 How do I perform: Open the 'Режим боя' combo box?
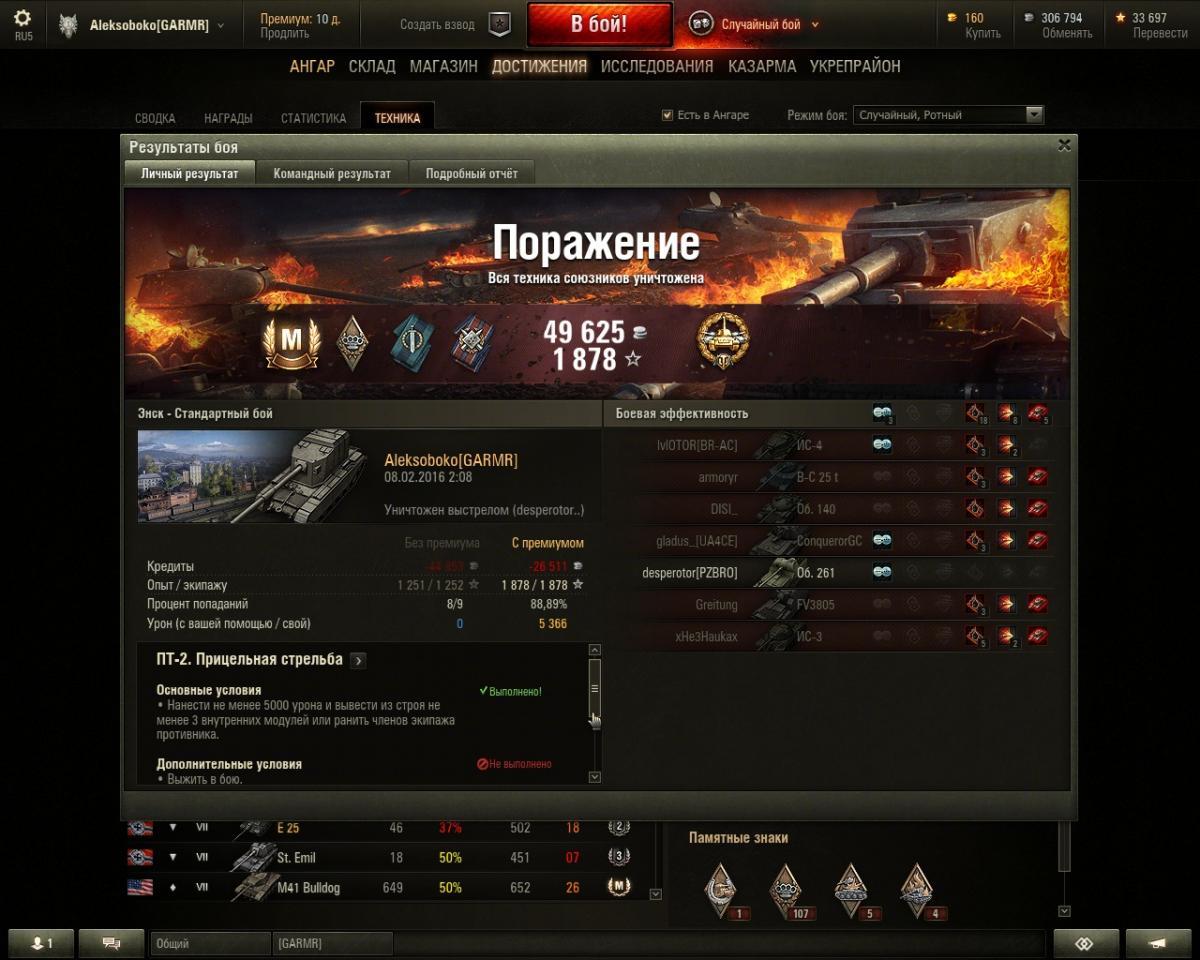(x=948, y=115)
